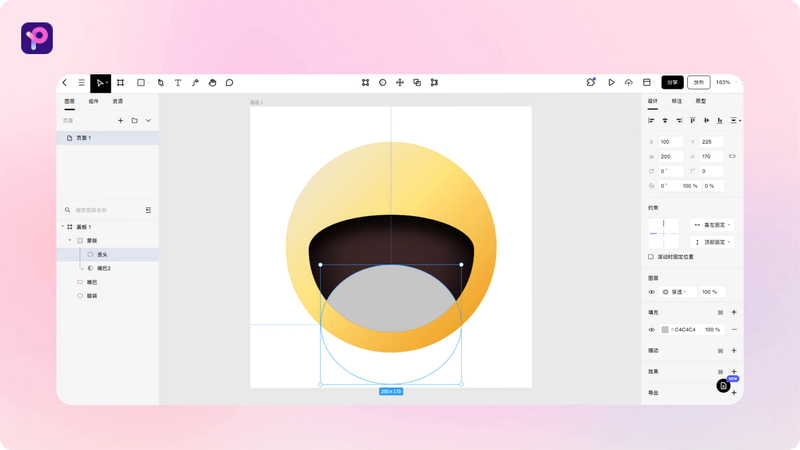Image resolution: width=800 pixels, height=450 pixels.
Task: Click the last icon in the center toolbar
Action: (434, 83)
